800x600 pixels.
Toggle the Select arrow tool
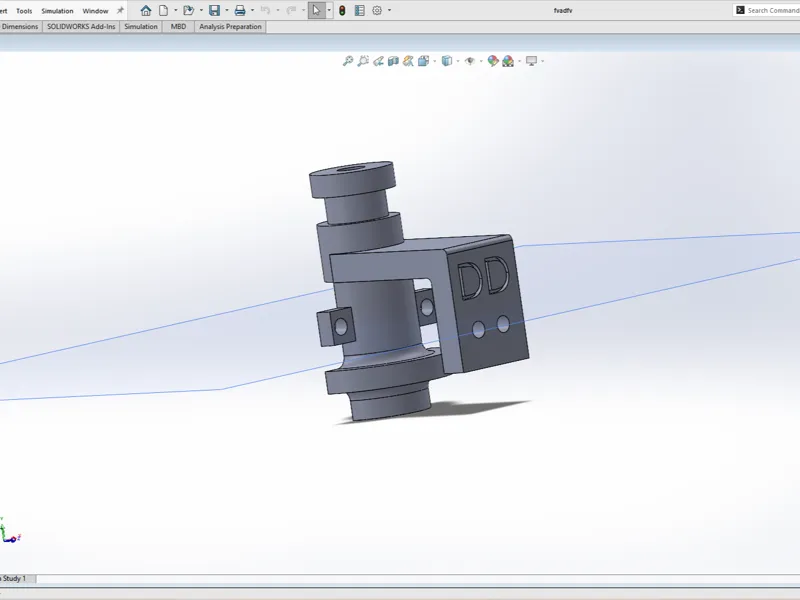[x=316, y=10]
